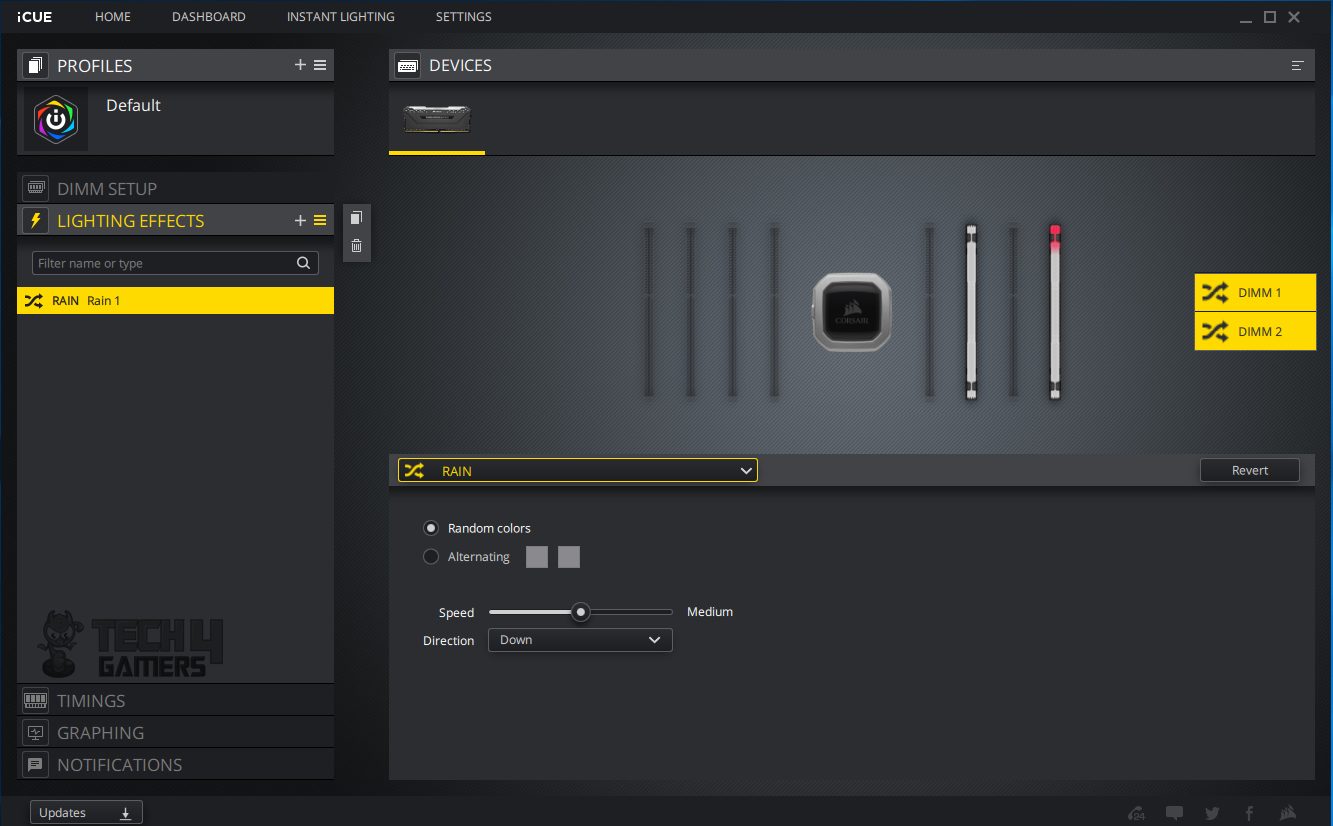This screenshot has height=826, width=1333.
Task: Expand the Timings section
Action: click(x=175, y=700)
